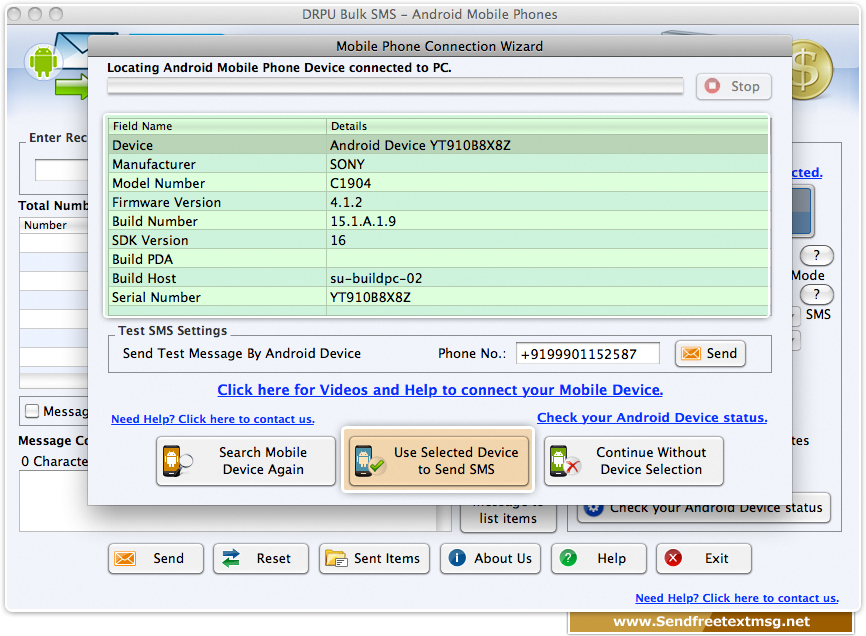This screenshot has width=866, height=636.
Task: Open Help in main window
Action: pyautogui.click(x=599, y=559)
